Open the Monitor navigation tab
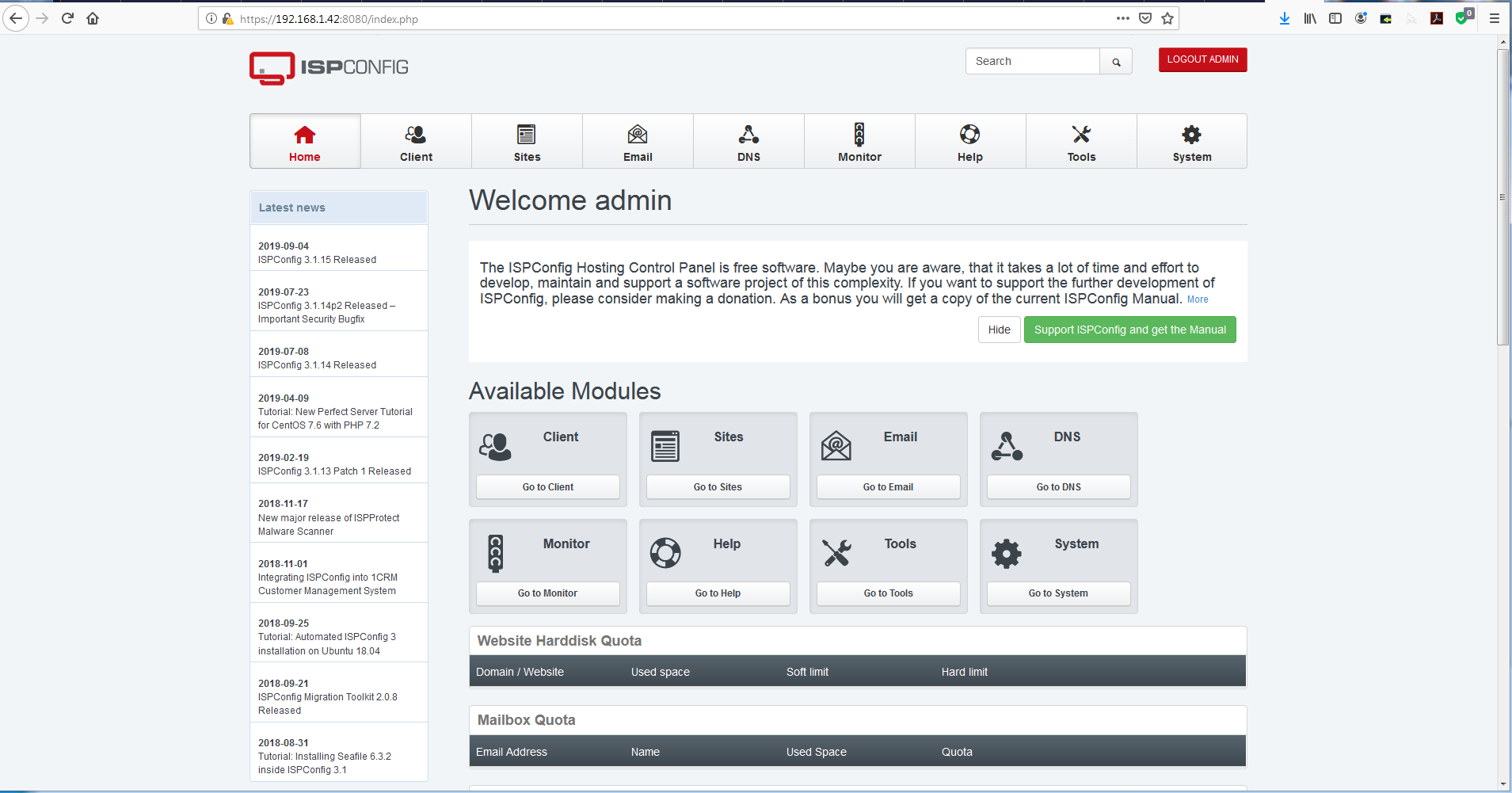 859,141
